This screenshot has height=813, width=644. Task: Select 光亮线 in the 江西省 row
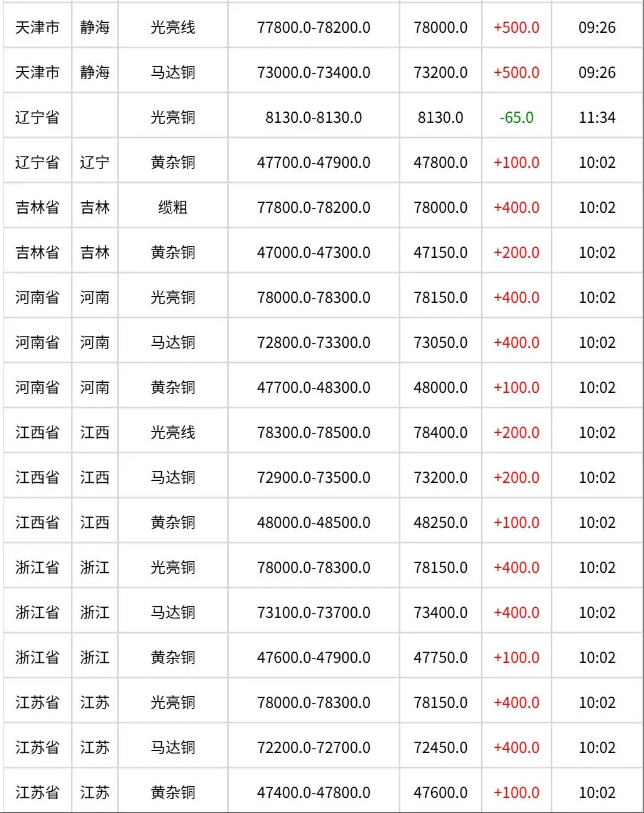(173, 432)
